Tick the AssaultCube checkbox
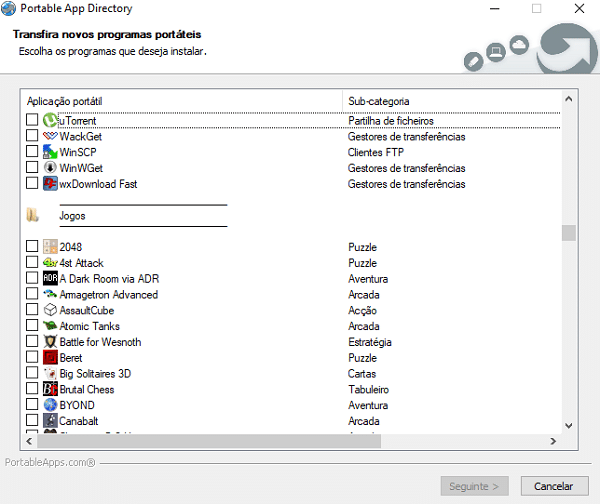The height and width of the screenshot is (504, 600). click(x=32, y=309)
